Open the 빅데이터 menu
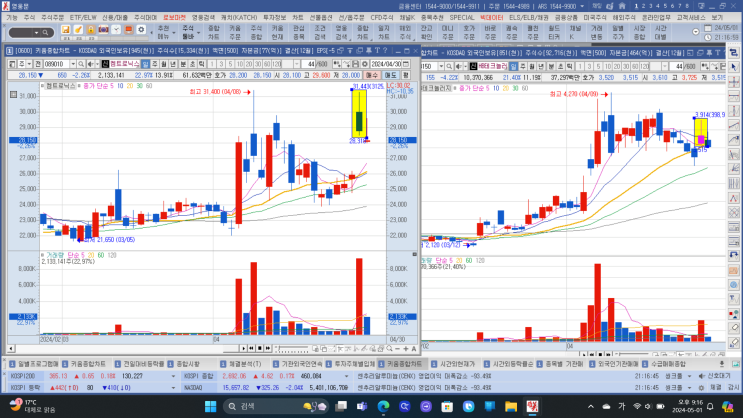Screen dimensions: 743x418 [x=491, y=18]
